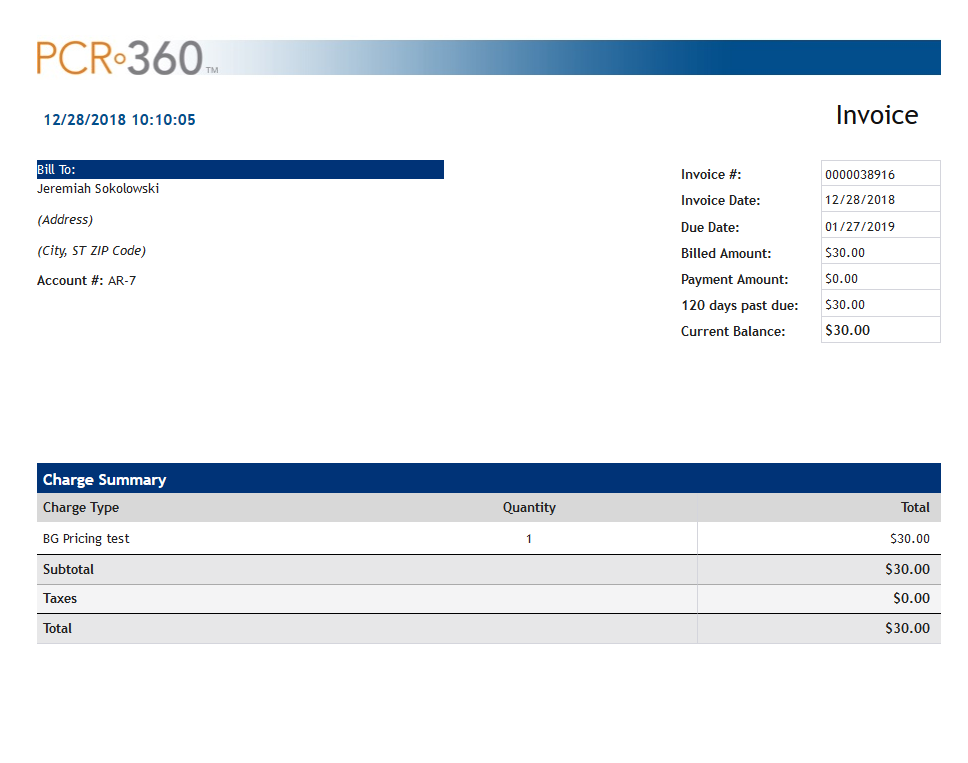Click the Bill To header bar
The image size is (968, 763).
pos(240,170)
